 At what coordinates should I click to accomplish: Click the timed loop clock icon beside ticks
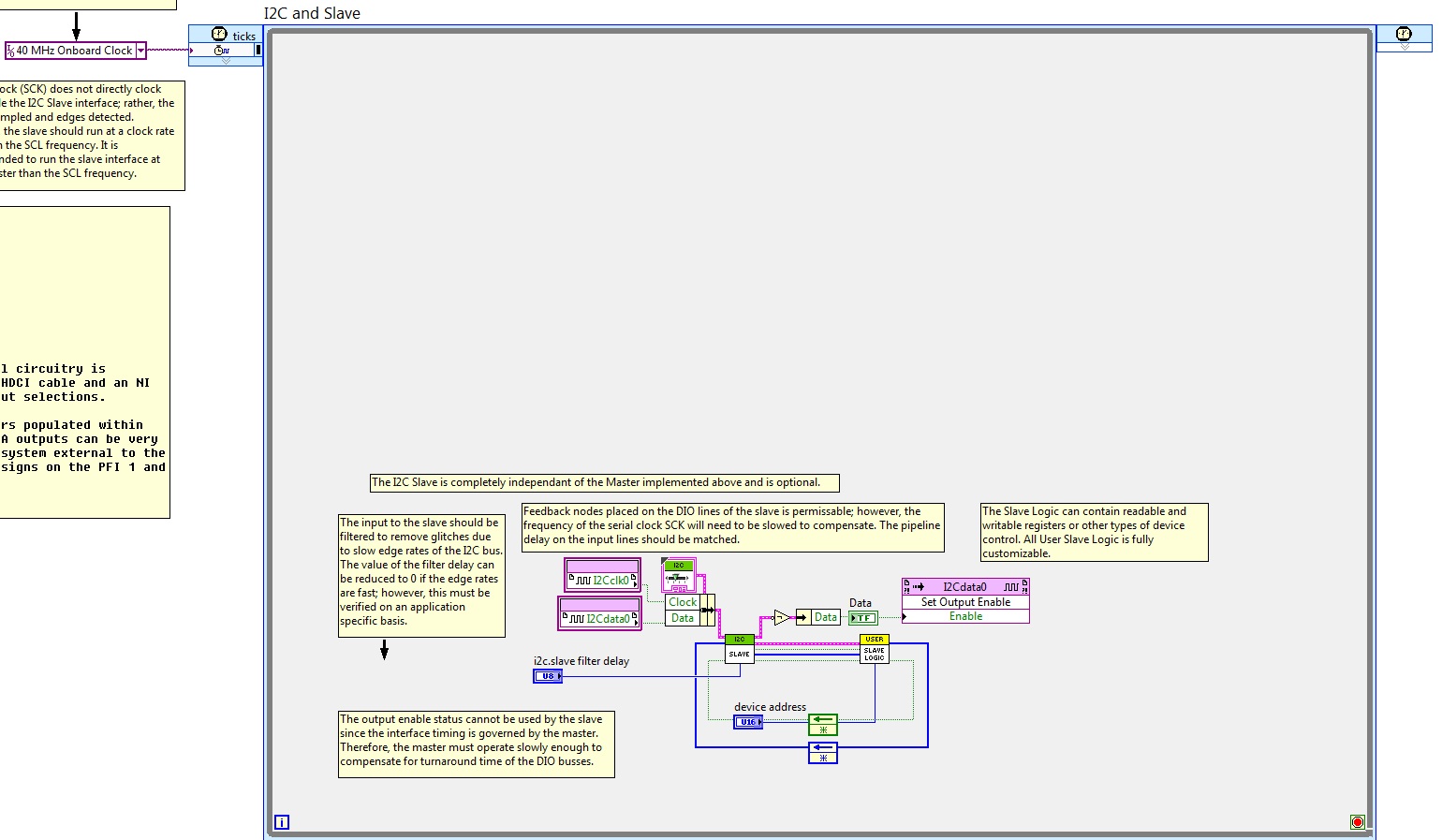tap(219, 35)
